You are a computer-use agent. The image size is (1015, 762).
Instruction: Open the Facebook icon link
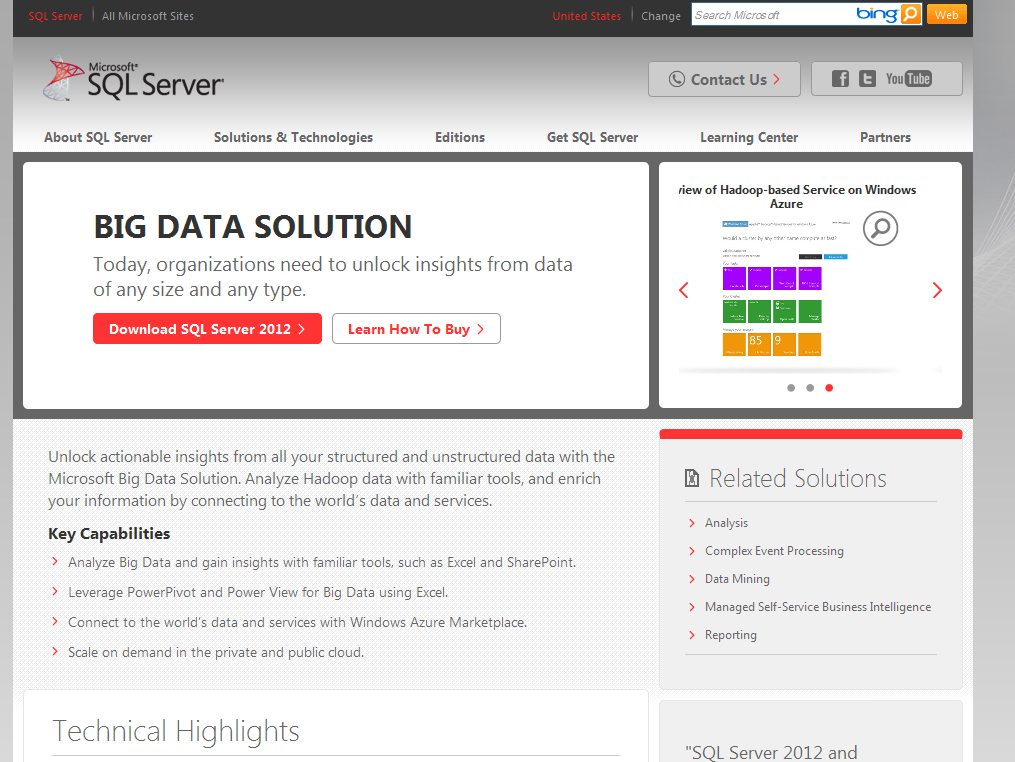840,79
